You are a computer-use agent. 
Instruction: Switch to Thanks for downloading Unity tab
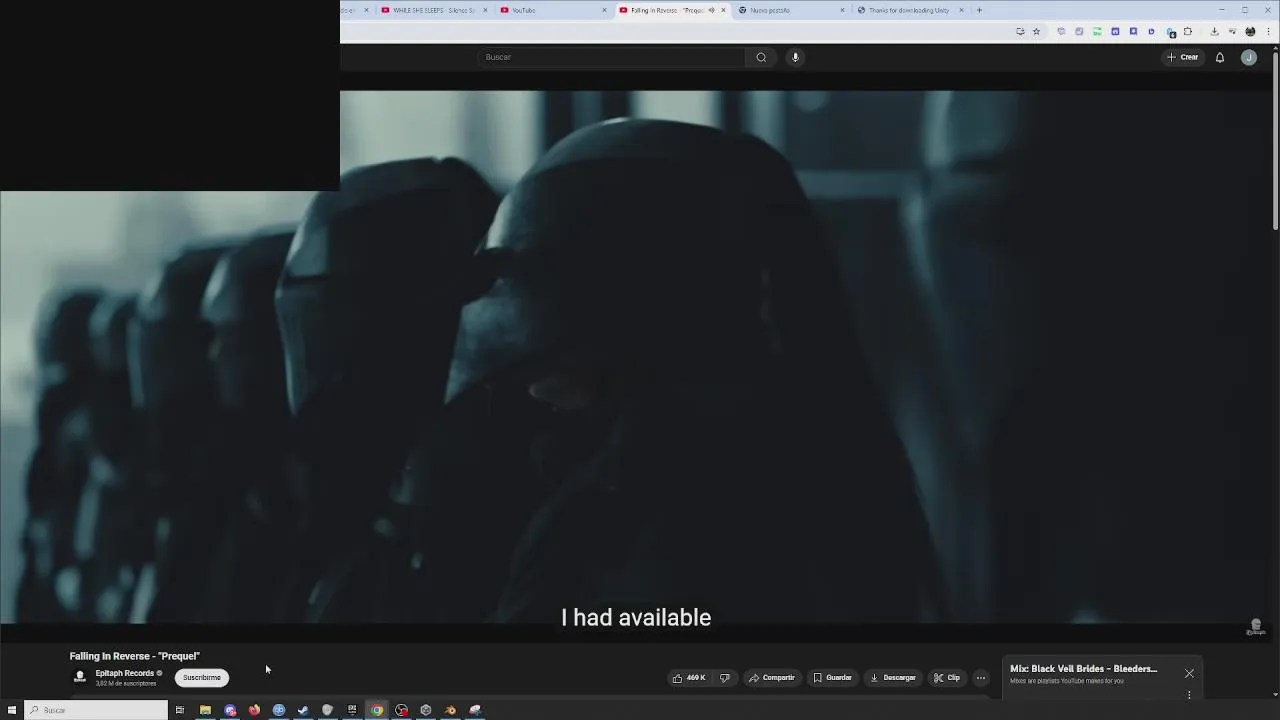[908, 10]
